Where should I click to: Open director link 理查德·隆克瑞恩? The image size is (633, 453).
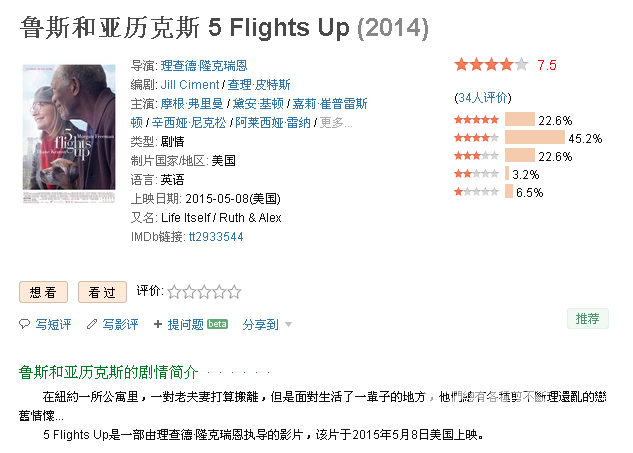coord(204,65)
